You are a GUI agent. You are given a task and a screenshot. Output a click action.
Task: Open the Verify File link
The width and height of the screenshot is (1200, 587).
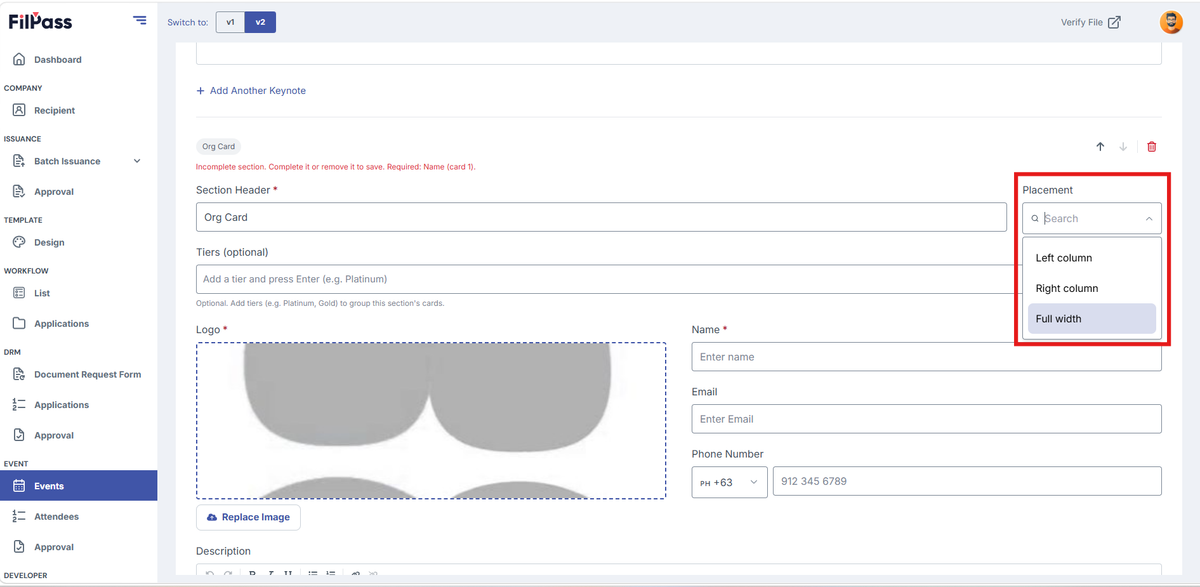[x=1090, y=22]
